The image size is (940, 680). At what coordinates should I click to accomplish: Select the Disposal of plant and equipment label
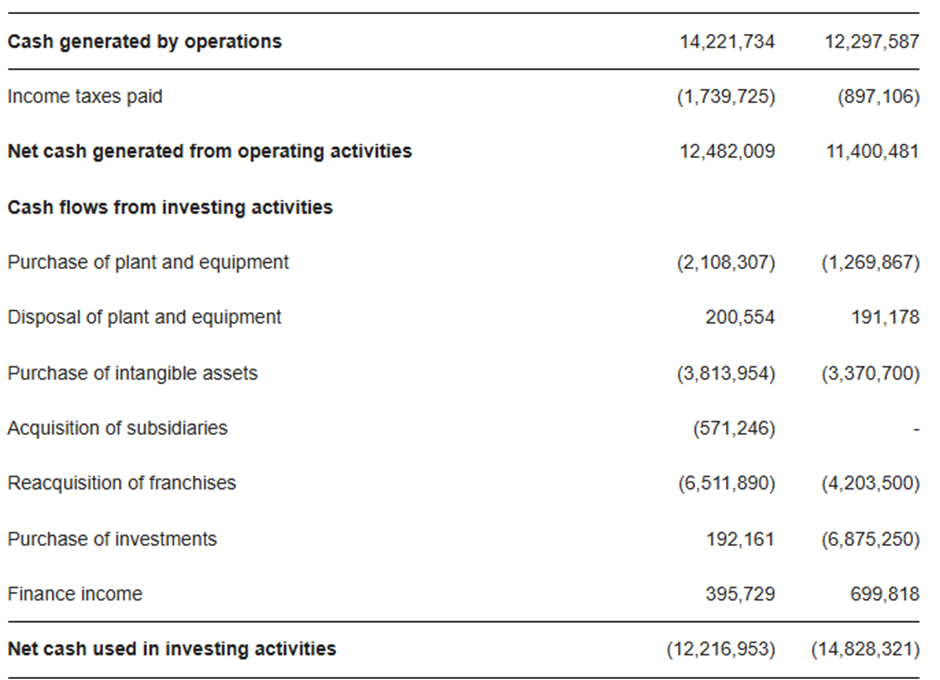pos(144,317)
